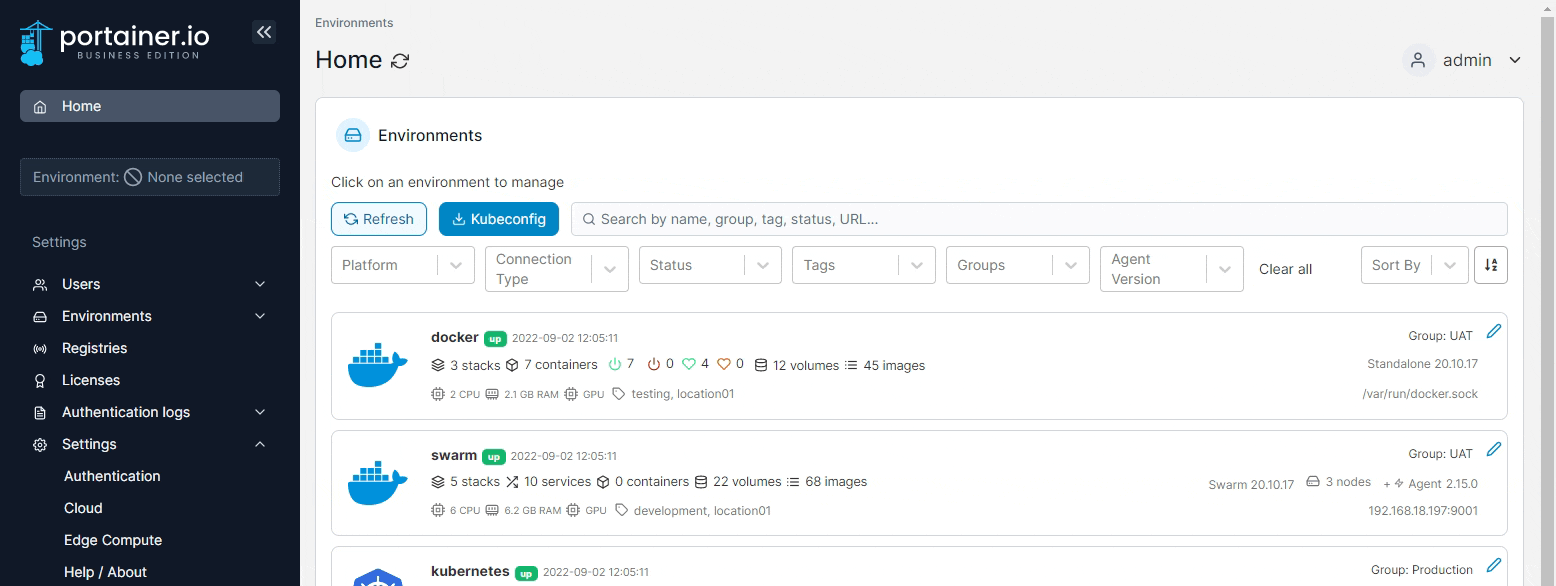
Task: Edit the swarm environment pencil icon
Action: [x=1494, y=449]
